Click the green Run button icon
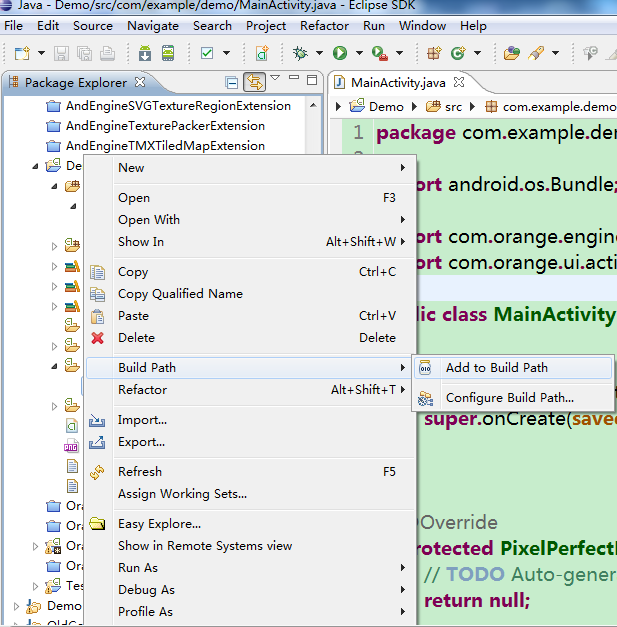This screenshot has width=617, height=627. pos(340,53)
